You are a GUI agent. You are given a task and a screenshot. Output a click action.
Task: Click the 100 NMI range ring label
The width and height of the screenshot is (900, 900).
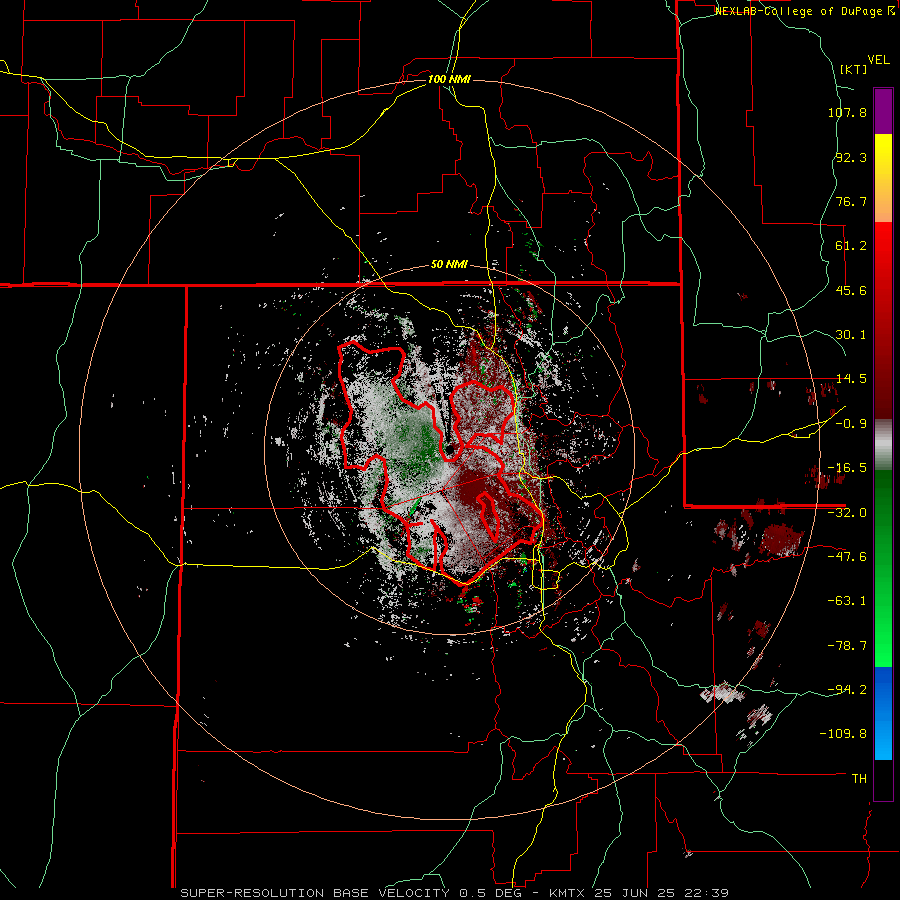pos(449,79)
